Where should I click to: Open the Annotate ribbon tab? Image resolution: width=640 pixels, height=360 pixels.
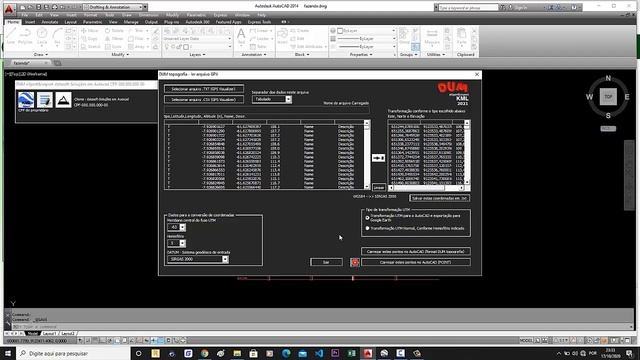click(50, 22)
